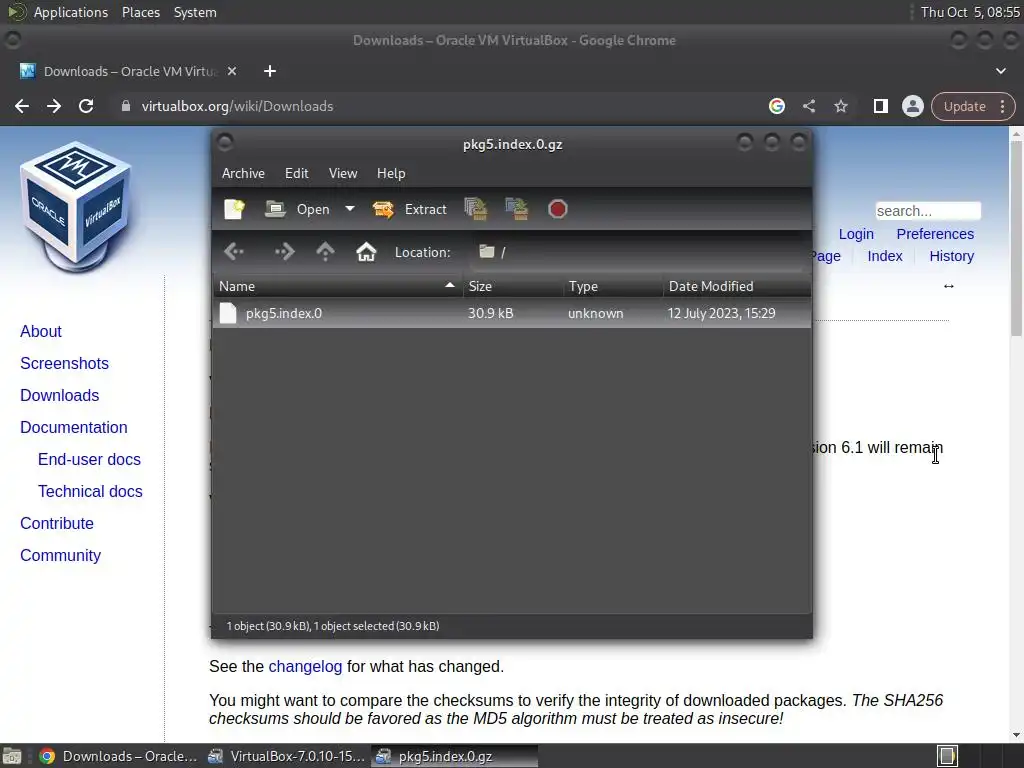Open Technical docs link
This screenshot has width=1024, height=768.
(90, 492)
